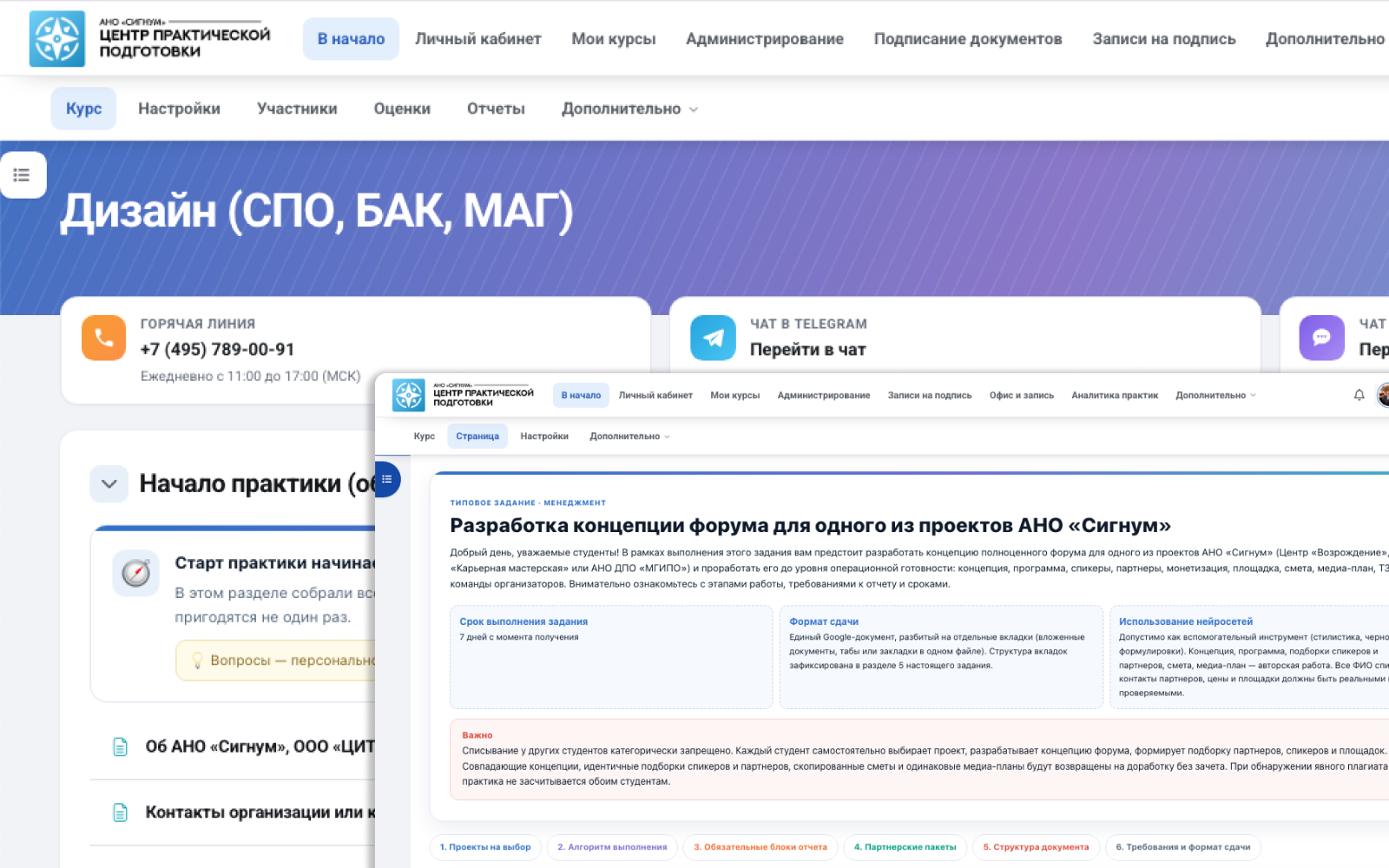
Task: Click ТИПОВОЕ ЗАДАНИЕ · МЕНЕДЖМЕНТ label
Action: point(528,503)
